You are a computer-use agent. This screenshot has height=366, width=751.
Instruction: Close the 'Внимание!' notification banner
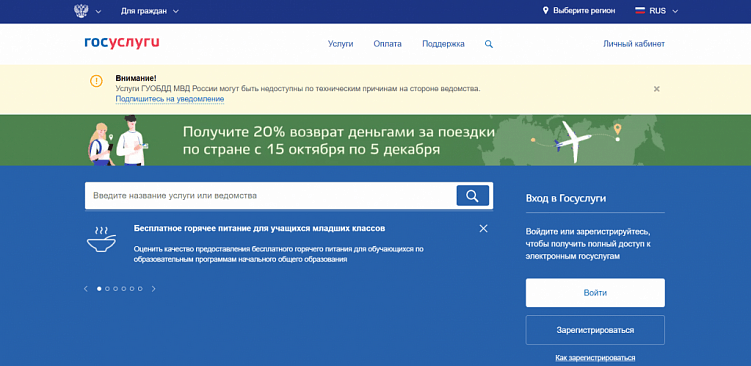pyautogui.click(x=657, y=89)
